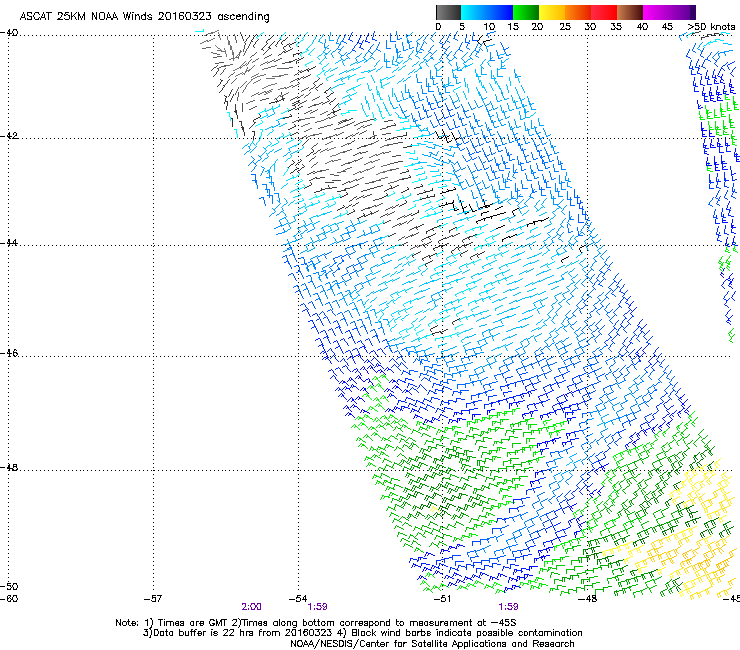This screenshot has width=740, height=650.
Task: Click the brown 35-40 knots legend segment
Action: click(630, 12)
